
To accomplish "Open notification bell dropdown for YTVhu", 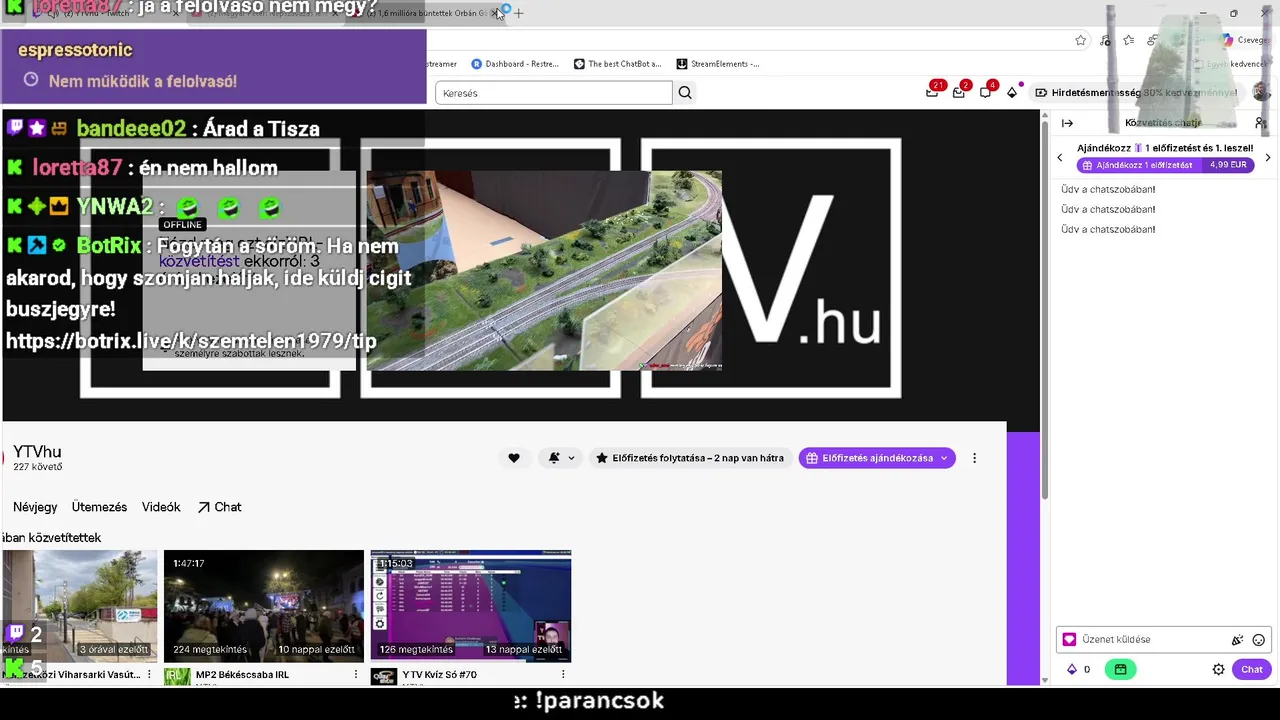I will click(562, 458).
